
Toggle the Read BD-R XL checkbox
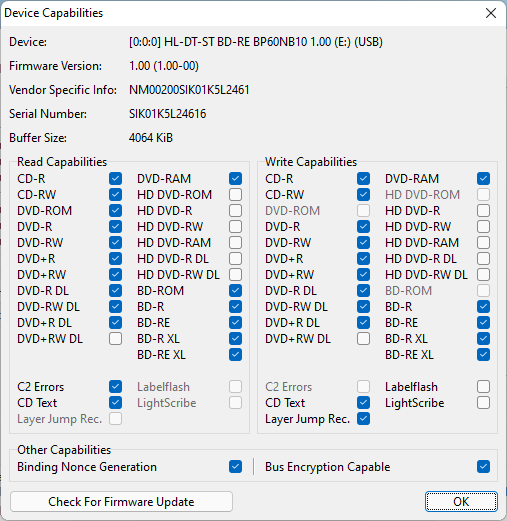235,338
